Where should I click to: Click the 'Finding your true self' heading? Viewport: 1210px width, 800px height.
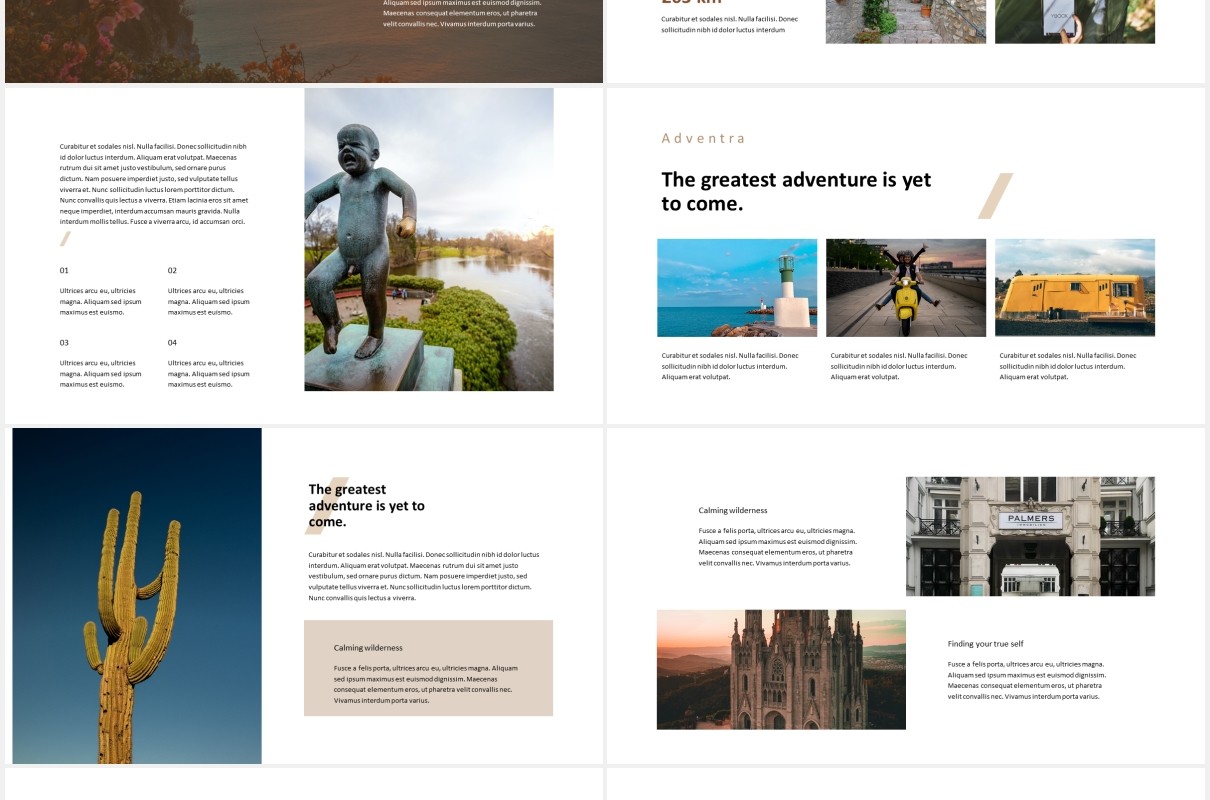(985, 644)
